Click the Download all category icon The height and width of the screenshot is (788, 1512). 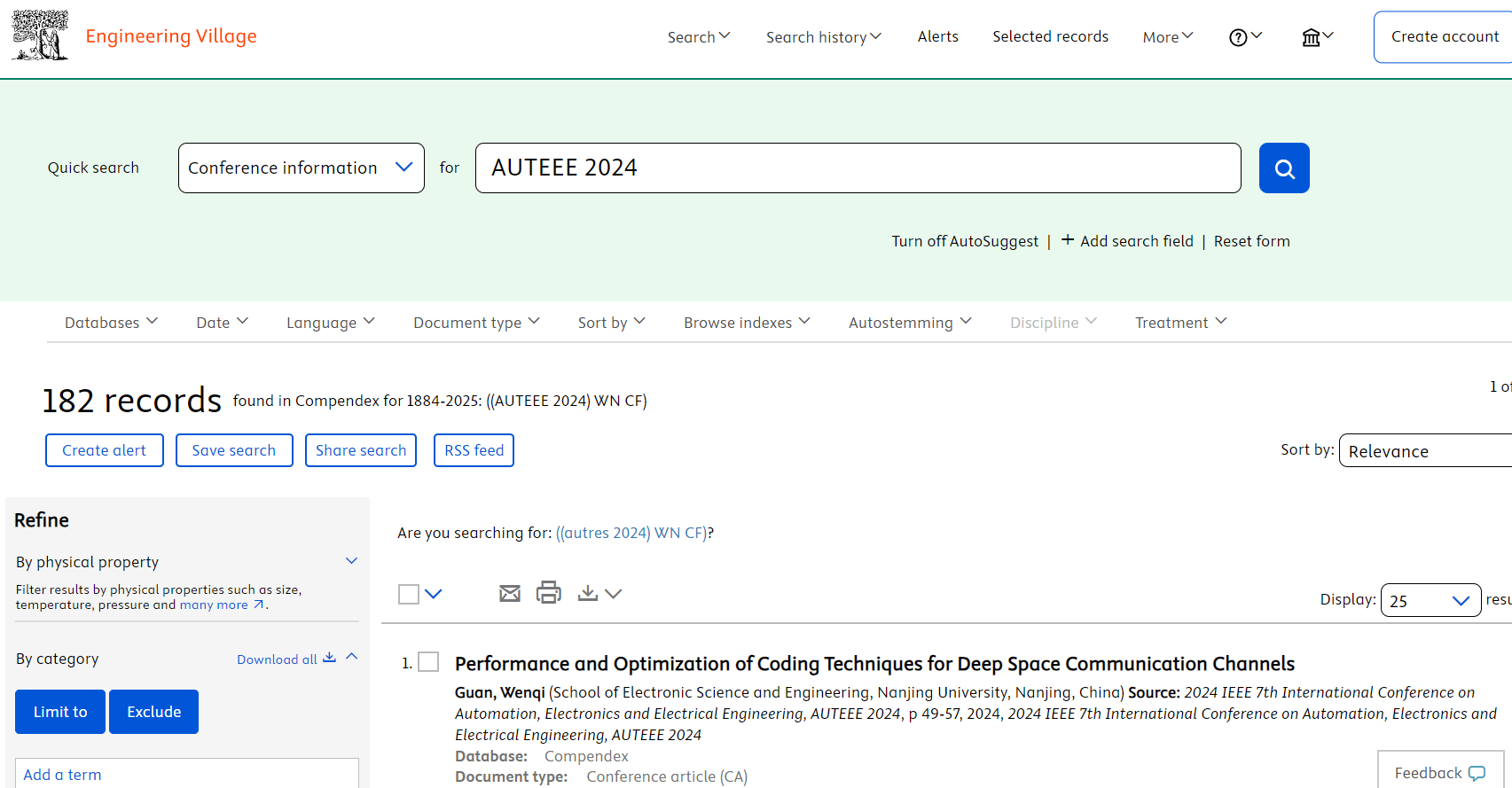pyautogui.click(x=329, y=658)
